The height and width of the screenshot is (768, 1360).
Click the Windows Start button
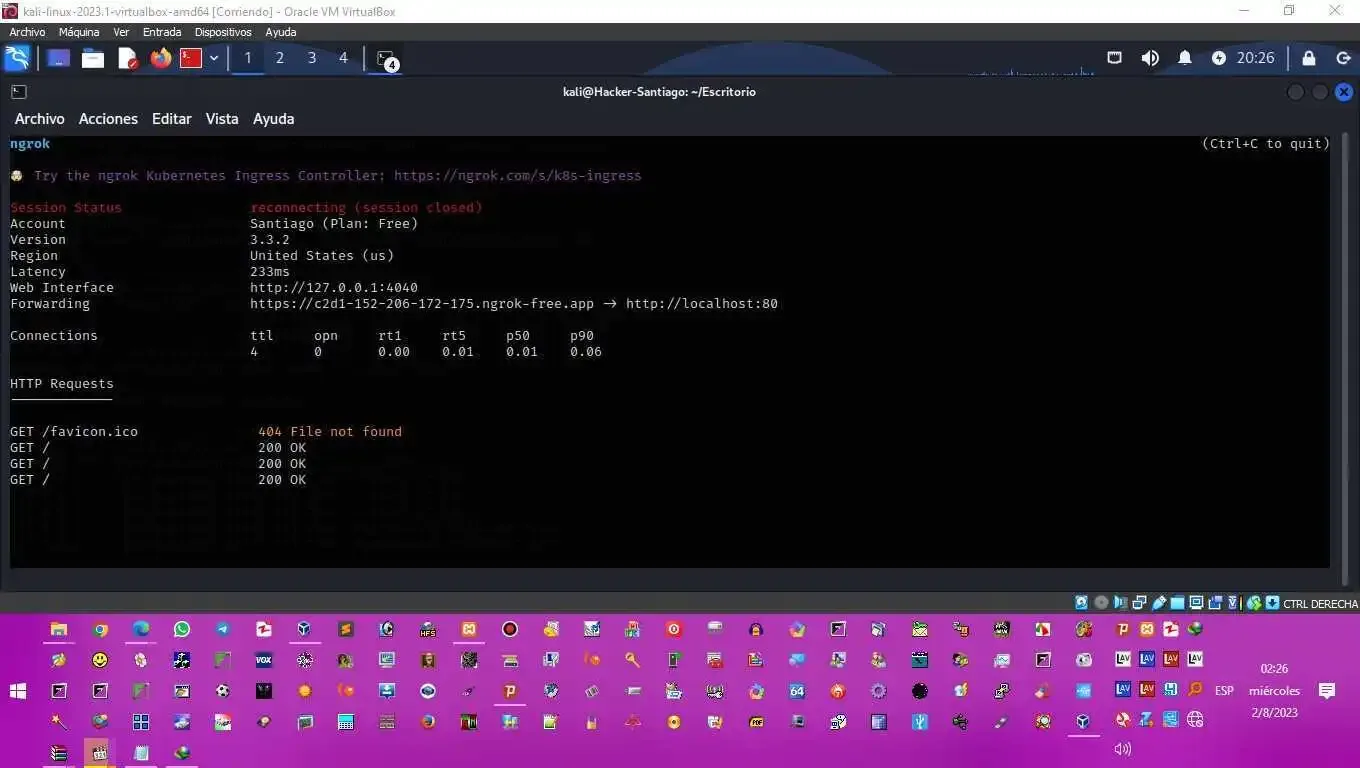pos(17,691)
